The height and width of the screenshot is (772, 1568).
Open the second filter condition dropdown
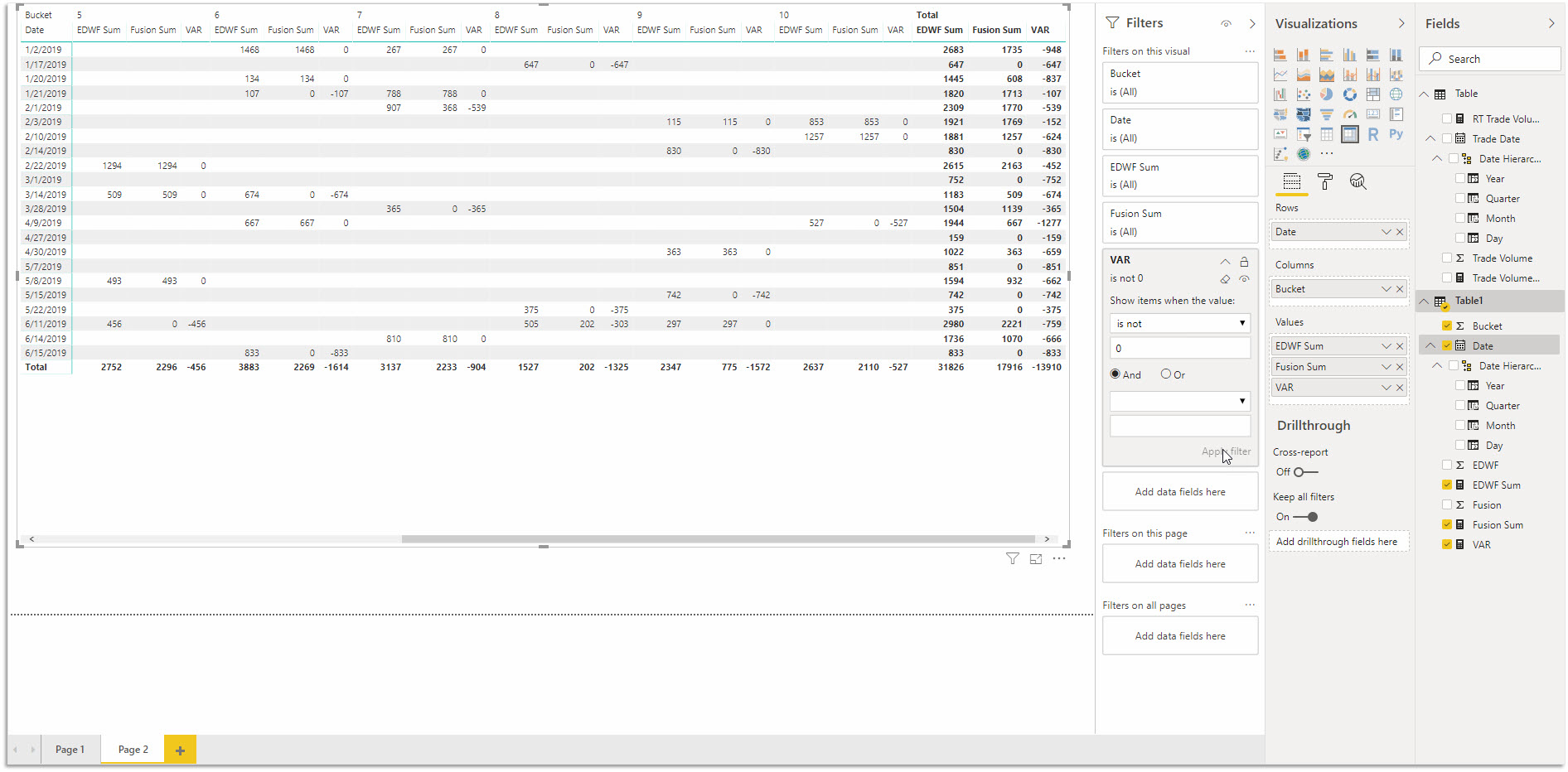pyautogui.click(x=1180, y=402)
